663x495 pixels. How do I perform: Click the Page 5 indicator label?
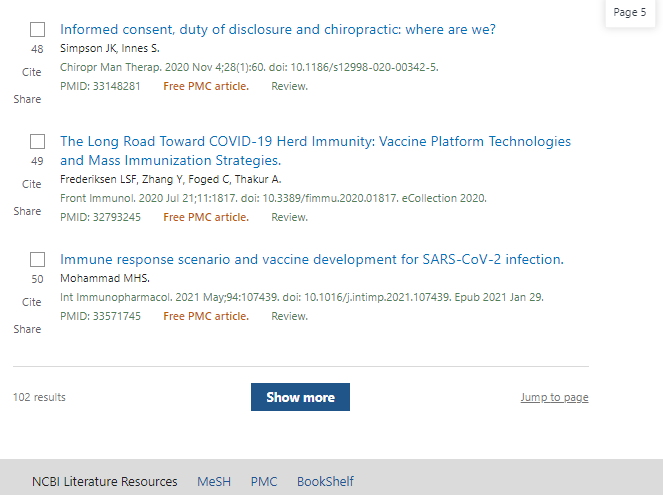point(630,12)
